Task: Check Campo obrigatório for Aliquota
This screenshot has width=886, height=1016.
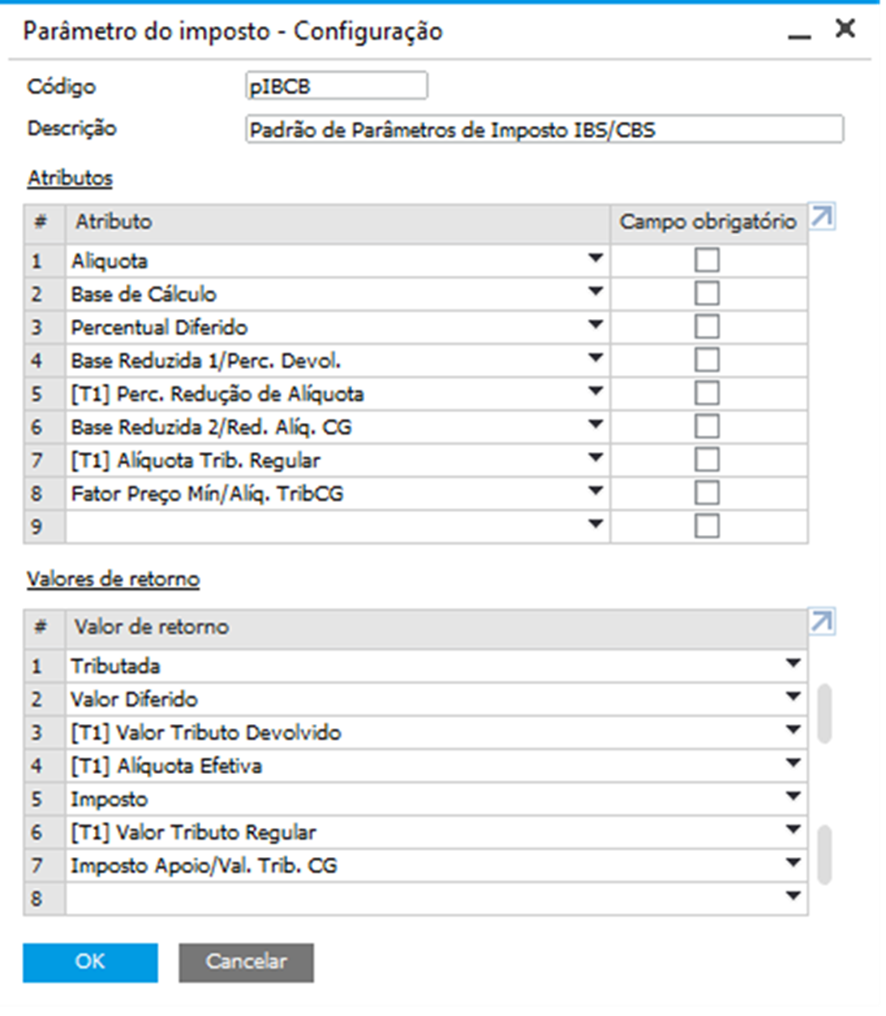Action: click(707, 261)
